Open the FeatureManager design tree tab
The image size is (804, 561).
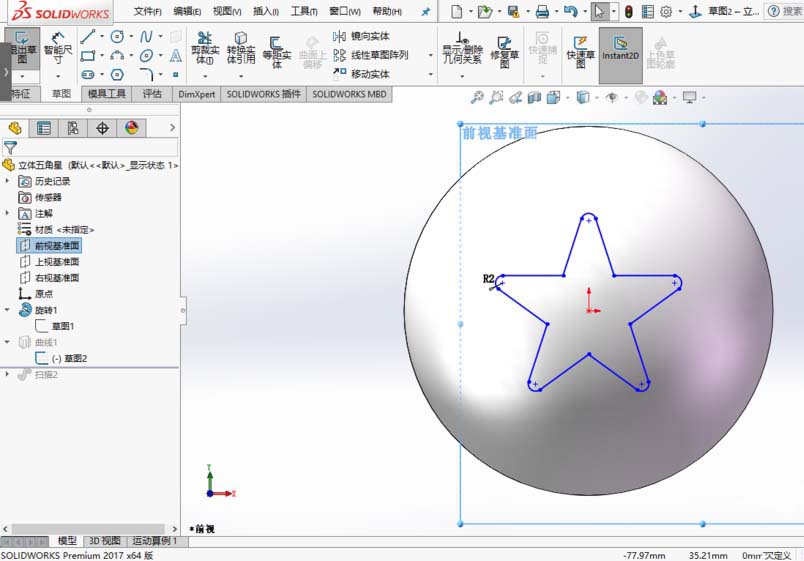pyautogui.click(x=14, y=128)
